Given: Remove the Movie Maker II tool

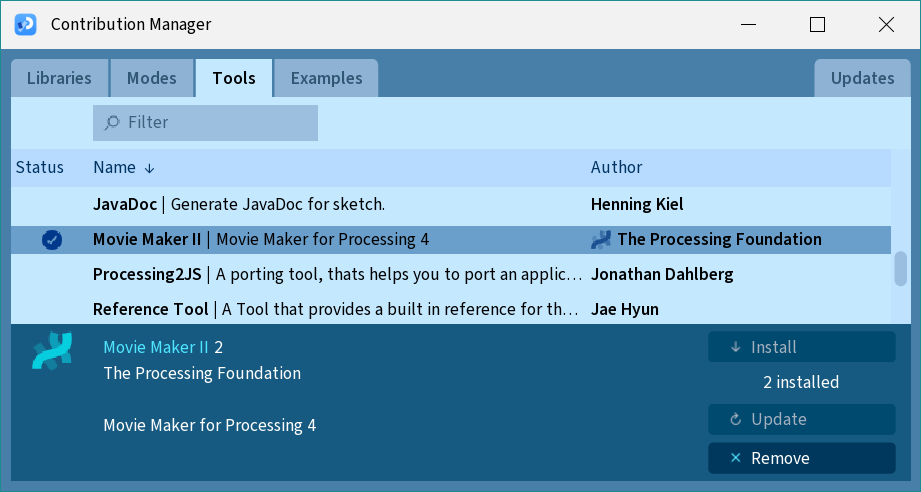Looking at the screenshot, I should coord(802,458).
